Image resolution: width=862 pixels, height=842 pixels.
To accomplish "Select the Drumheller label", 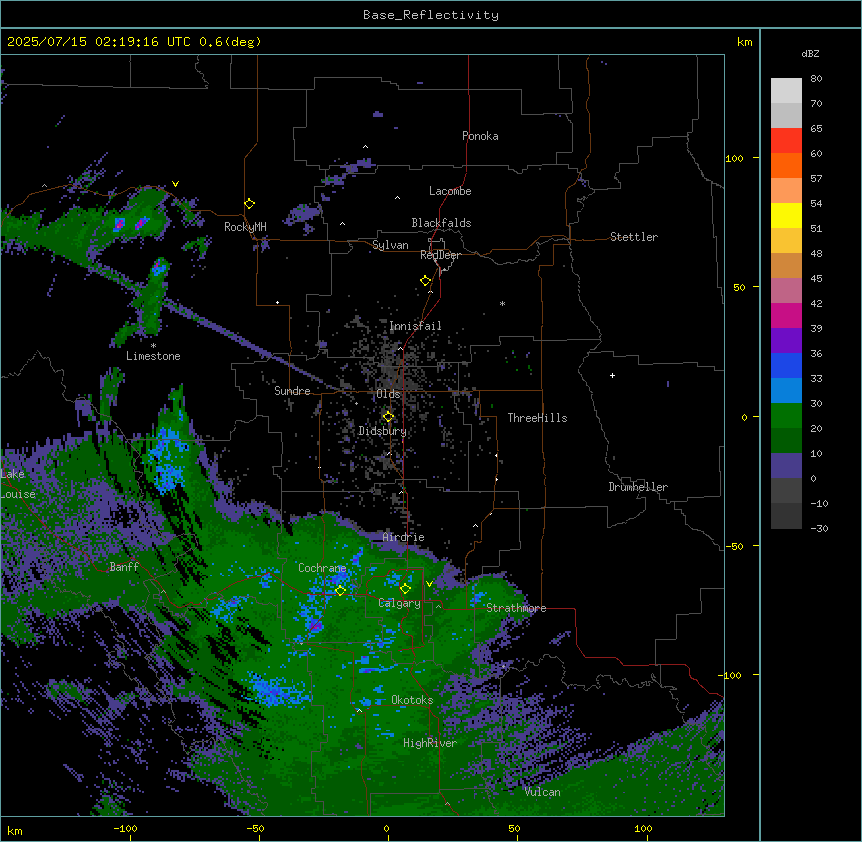I will coord(638,487).
